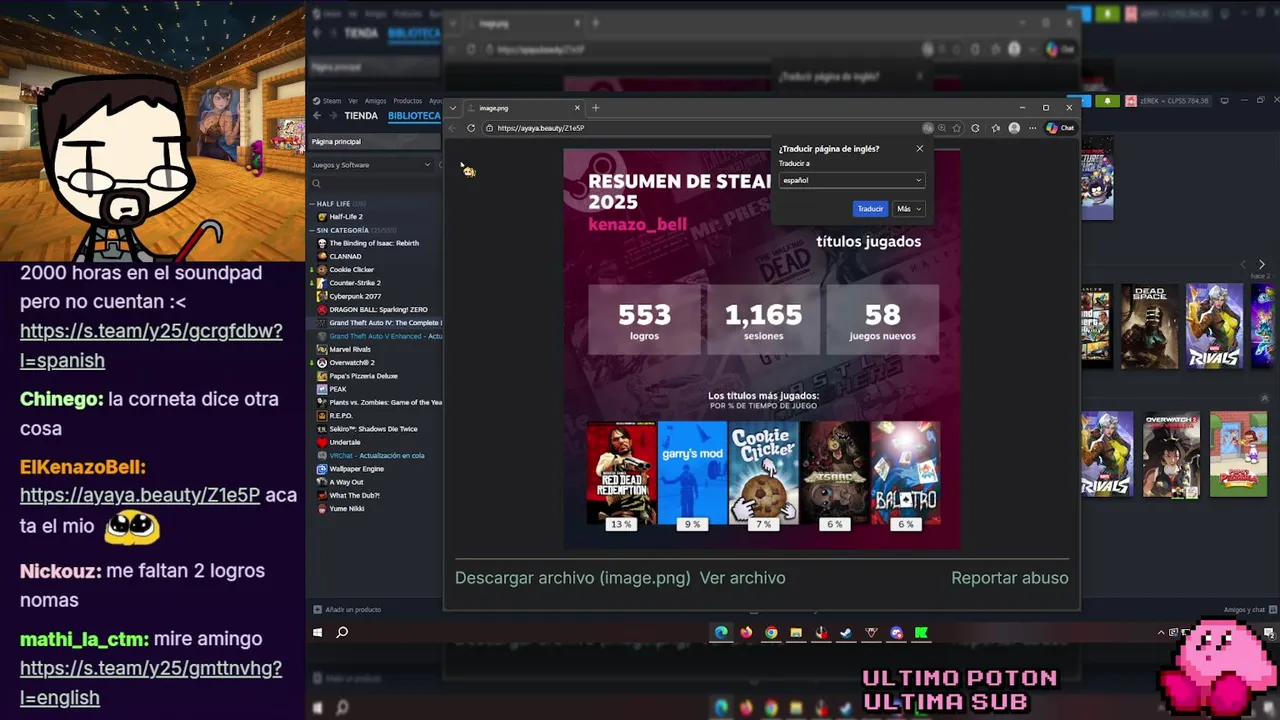Open Steam menu in Steam window

331,101
